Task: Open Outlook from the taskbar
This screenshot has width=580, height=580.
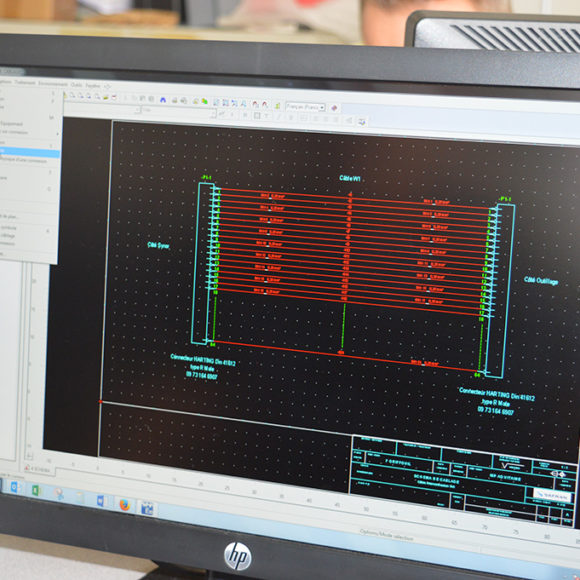Action: (14, 487)
